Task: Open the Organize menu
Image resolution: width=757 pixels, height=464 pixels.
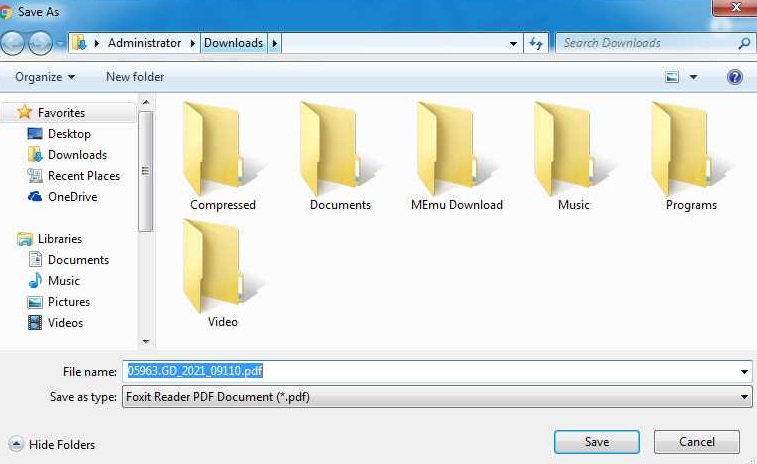Action: point(45,77)
